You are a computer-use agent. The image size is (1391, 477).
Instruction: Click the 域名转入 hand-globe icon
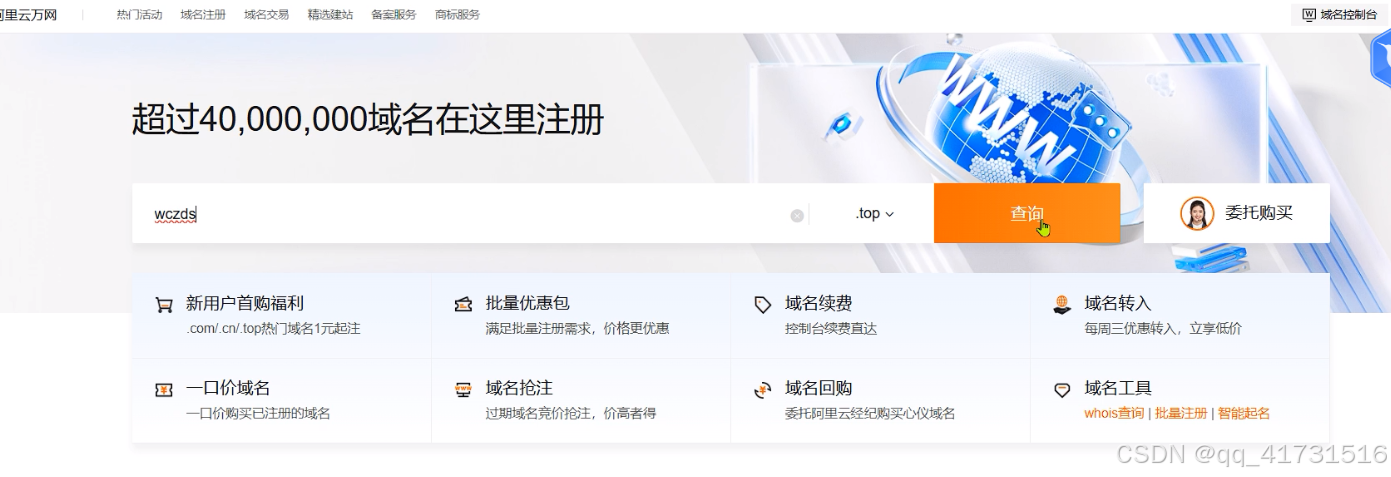1062,305
